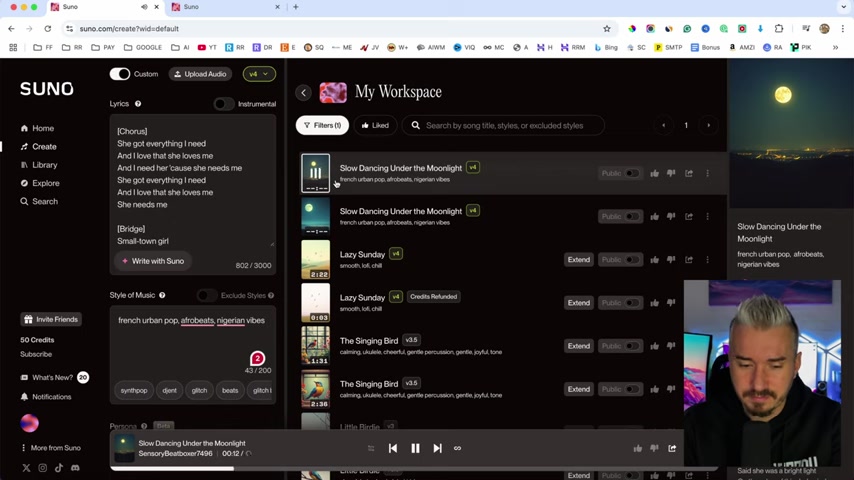Toggle Public for Lazy Sunday Credits Refunded
The width and height of the screenshot is (854, 480).
[632, 302]
